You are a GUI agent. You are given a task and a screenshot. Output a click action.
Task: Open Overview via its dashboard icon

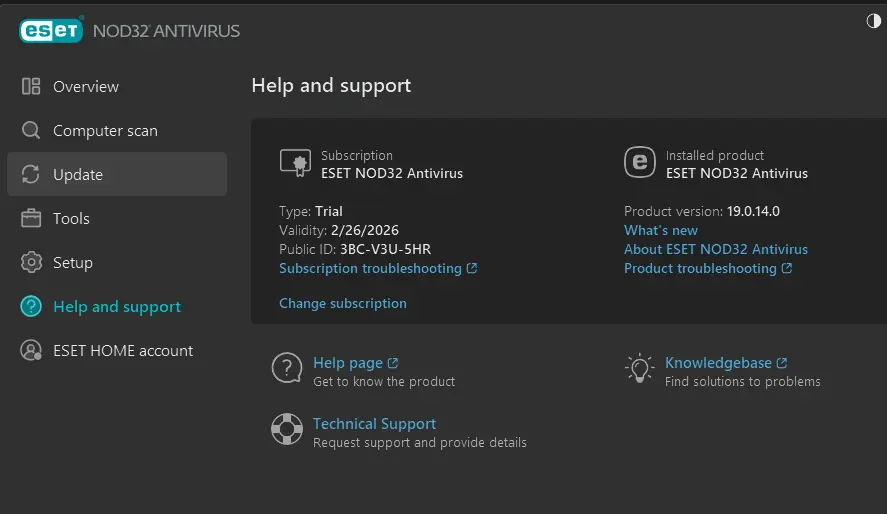31,87
